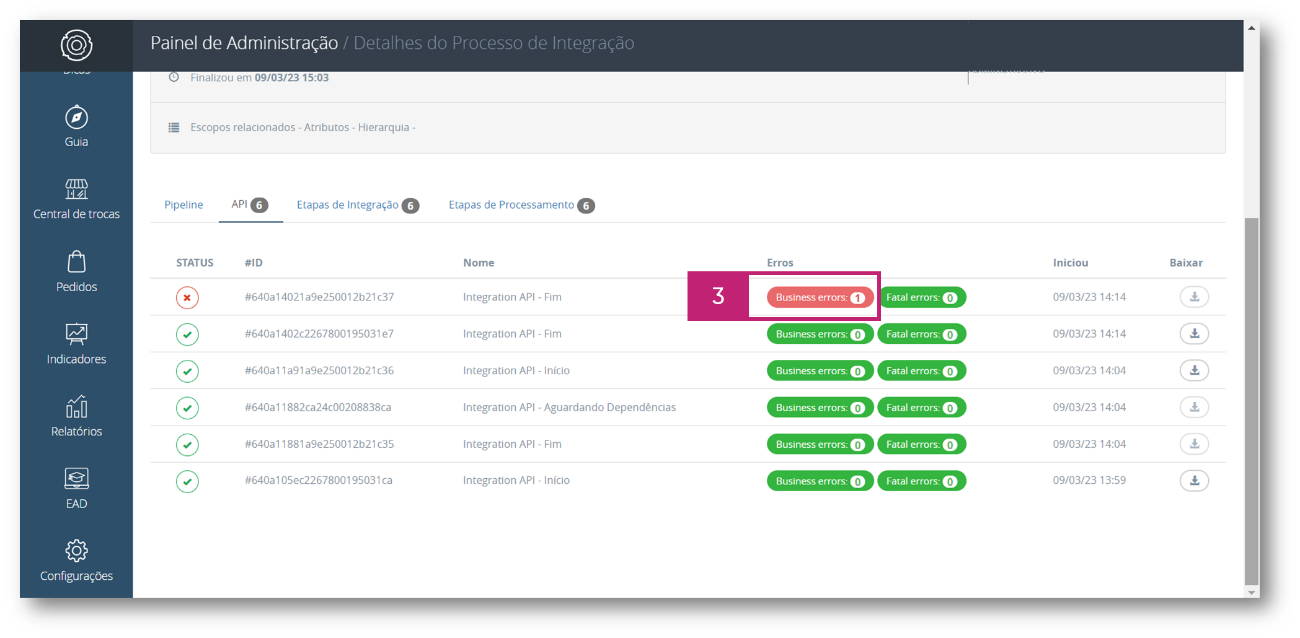Click Fatal errors badge for #640a11882ca24c00208838ca

pos(922,408)
